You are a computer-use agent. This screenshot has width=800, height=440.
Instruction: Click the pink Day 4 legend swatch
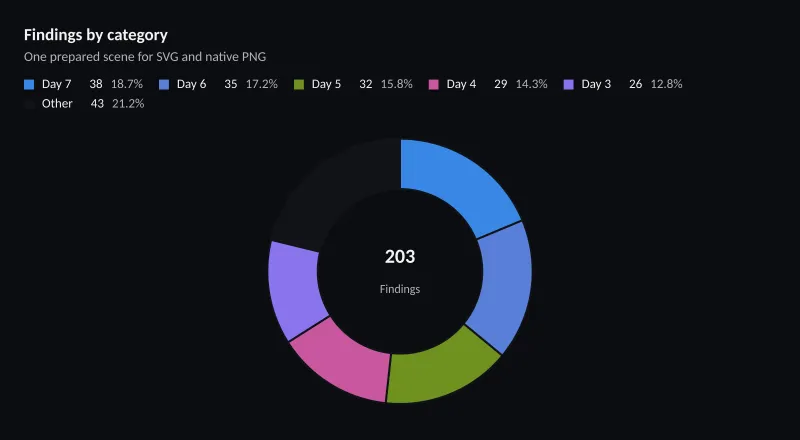click(434, 85)
